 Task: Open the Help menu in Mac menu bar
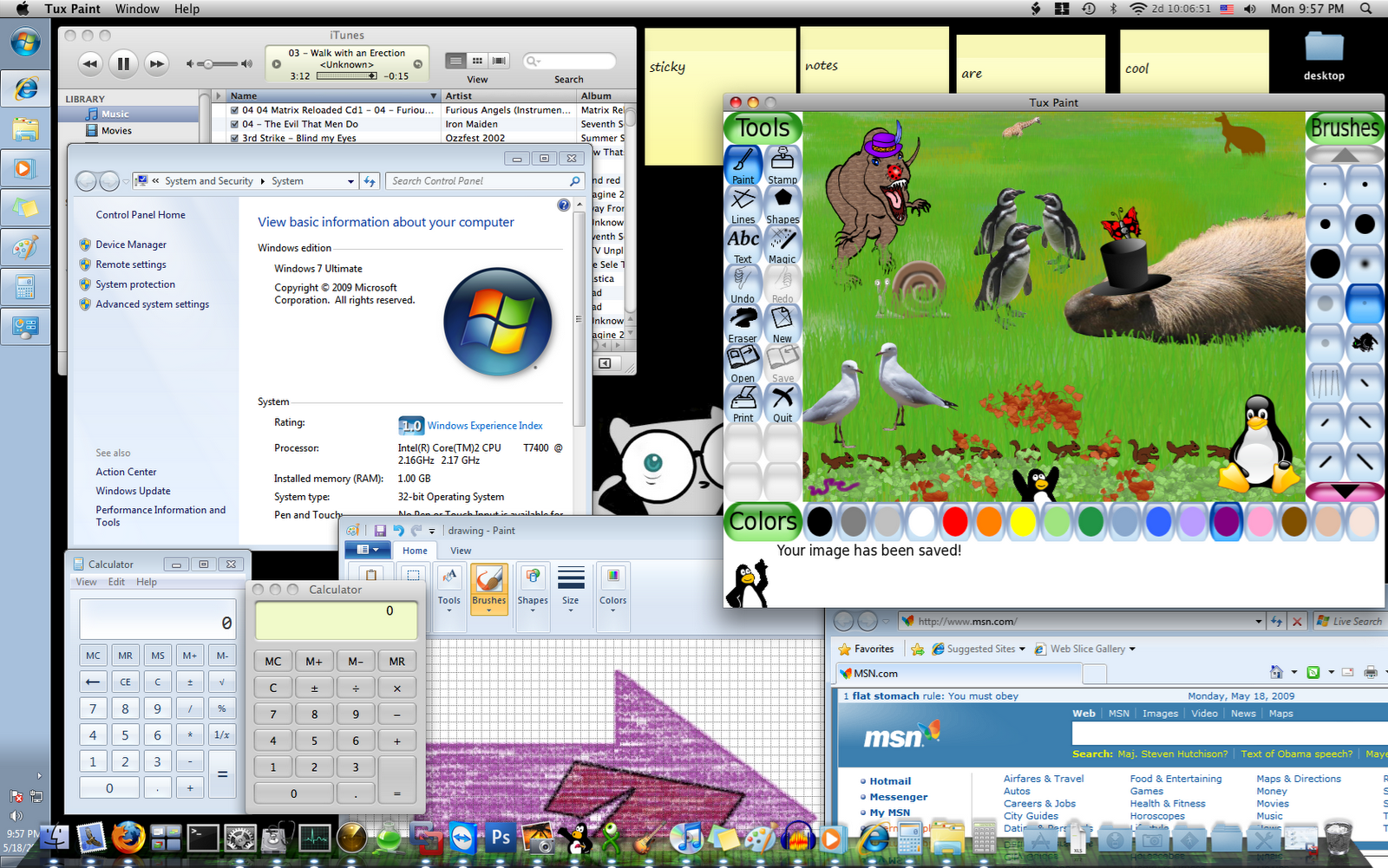(187, 9)
